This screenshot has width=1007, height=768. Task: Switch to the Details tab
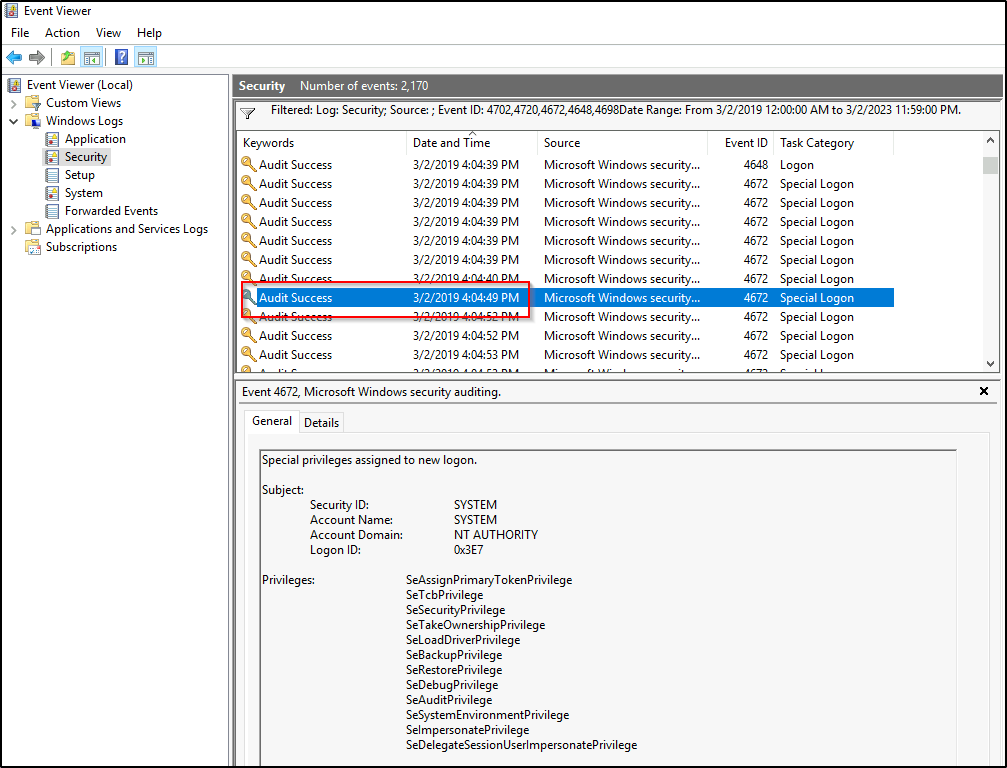(x=321, y=422)
